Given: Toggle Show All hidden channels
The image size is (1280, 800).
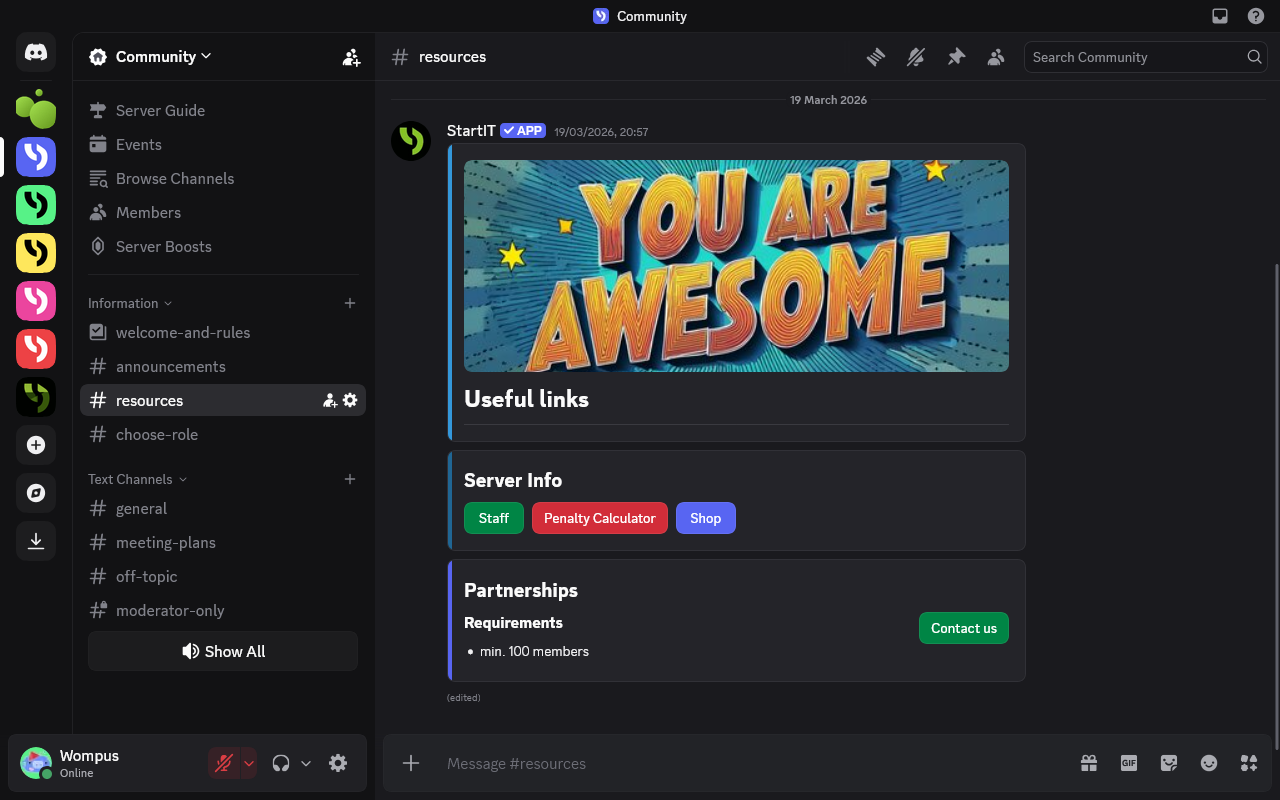Looking at the screenshot, I should 222,651.
